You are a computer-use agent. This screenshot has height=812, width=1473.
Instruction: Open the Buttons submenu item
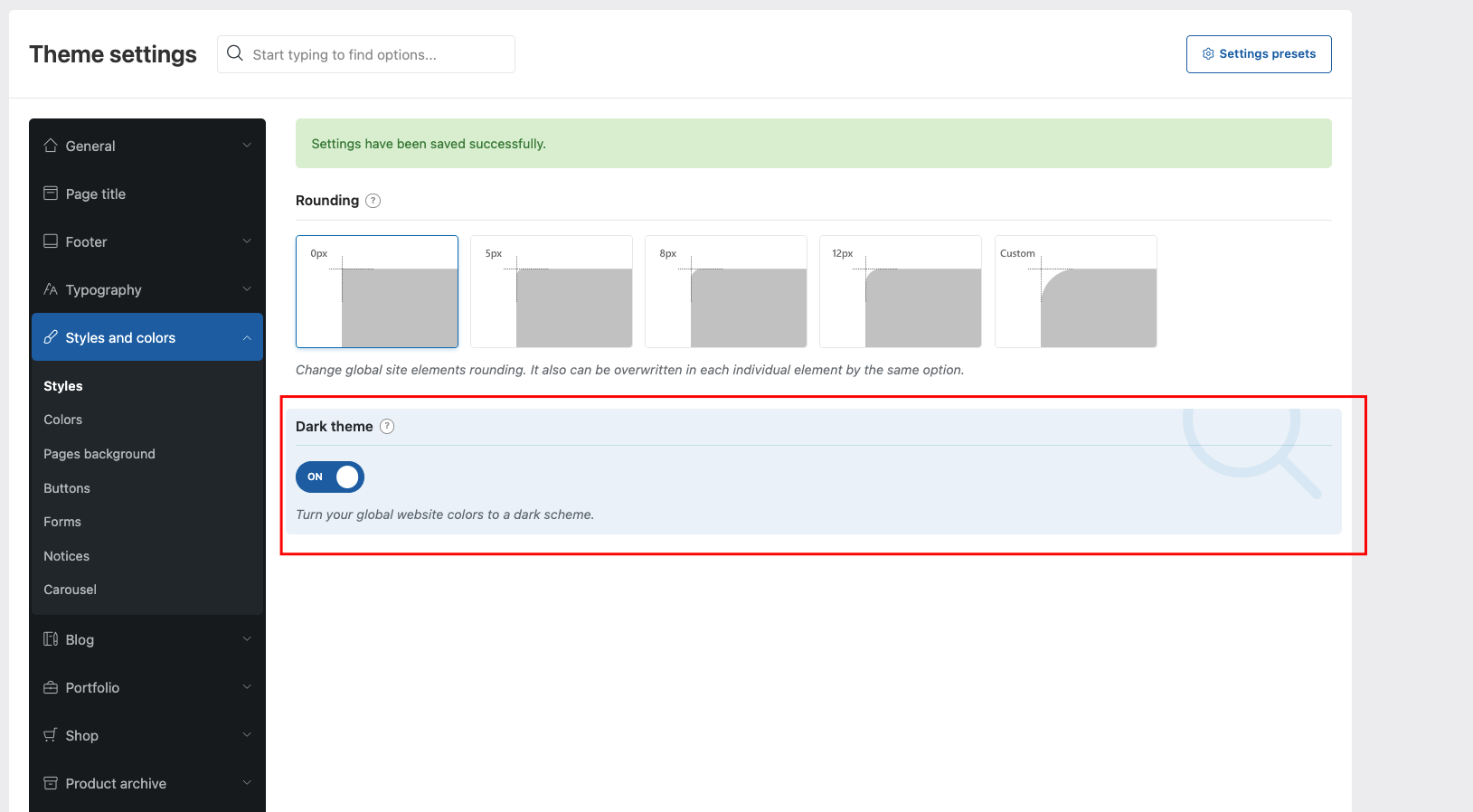click(67, 488)
